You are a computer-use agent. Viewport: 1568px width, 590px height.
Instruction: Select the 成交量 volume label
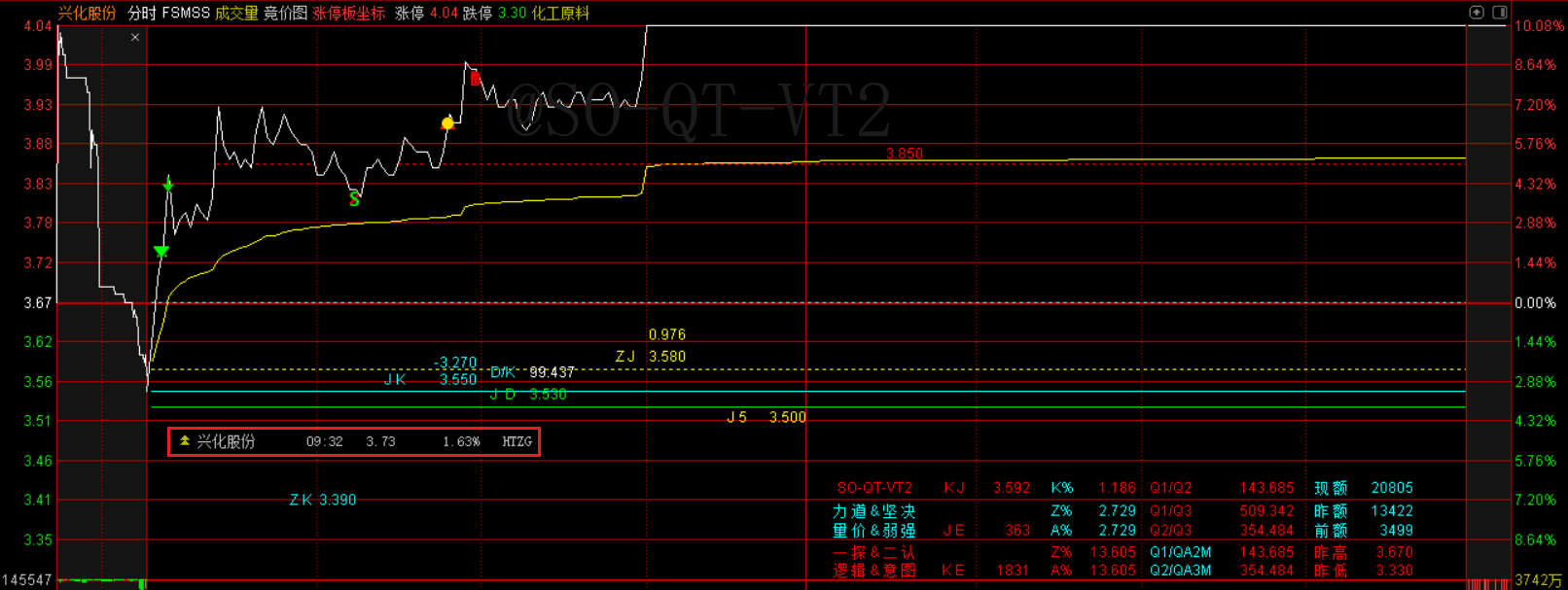click(x=236, y=13)
